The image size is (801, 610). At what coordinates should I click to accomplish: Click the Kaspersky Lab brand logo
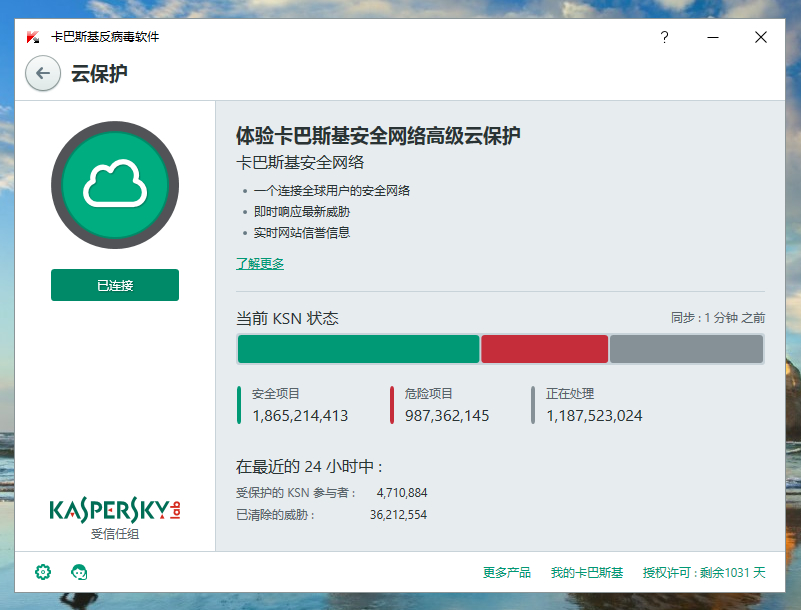(x=115, y=509)
